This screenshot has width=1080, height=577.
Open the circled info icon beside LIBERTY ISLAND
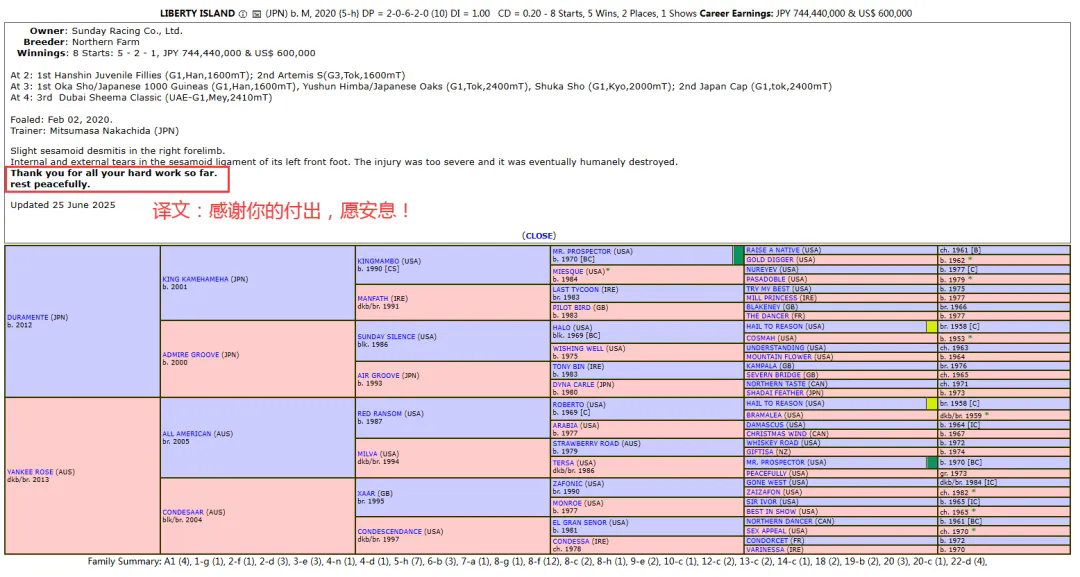point(242,13)
